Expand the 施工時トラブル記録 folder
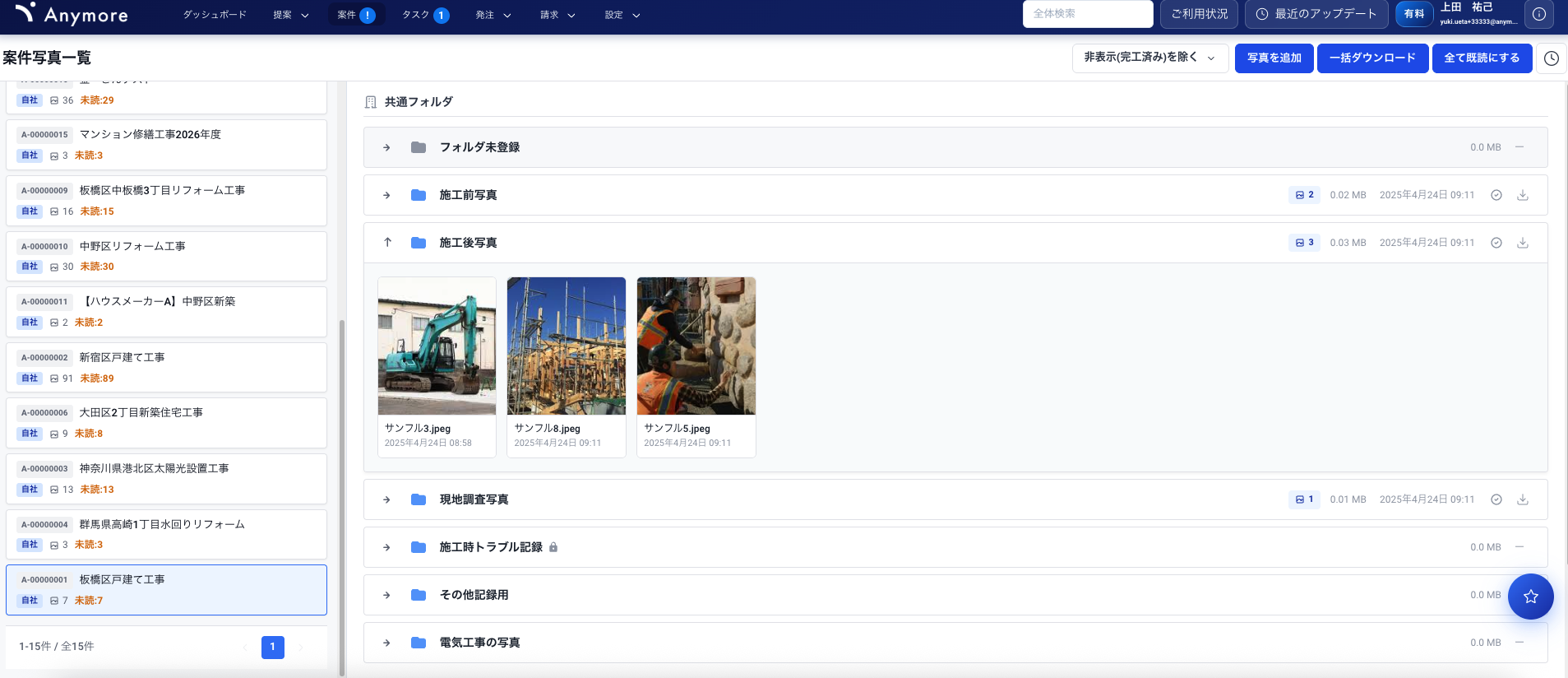Viewport: 1568px width, 678px height. point(387,547)
